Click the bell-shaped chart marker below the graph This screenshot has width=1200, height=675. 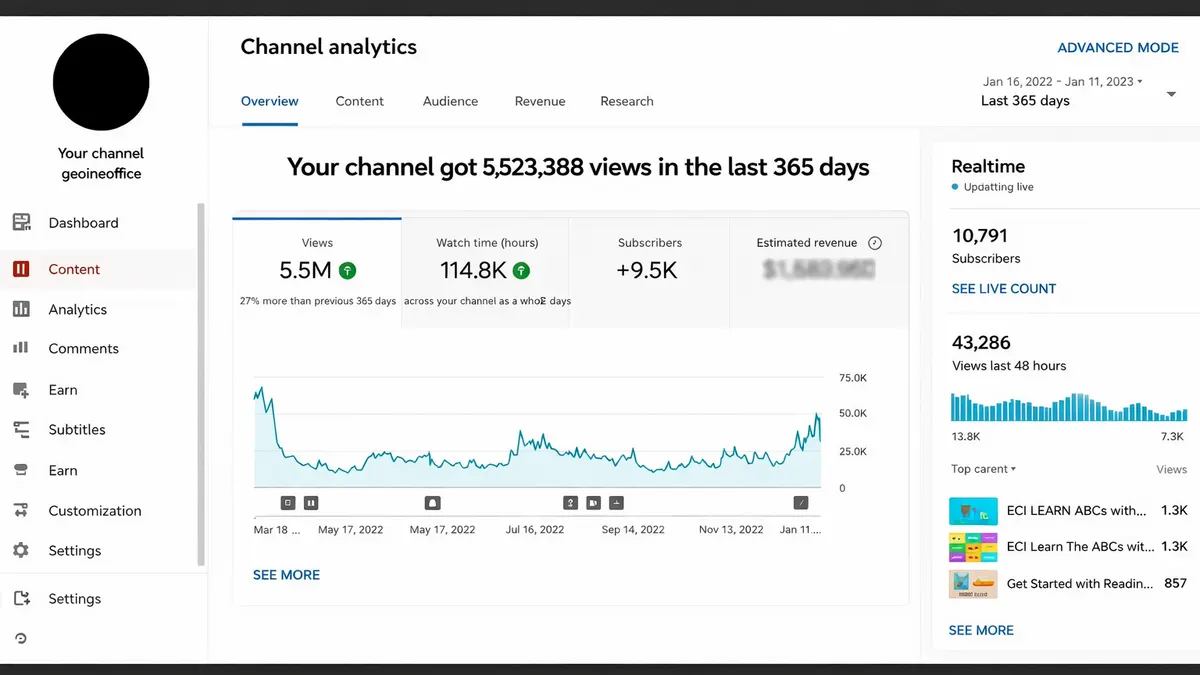point(433,503)
